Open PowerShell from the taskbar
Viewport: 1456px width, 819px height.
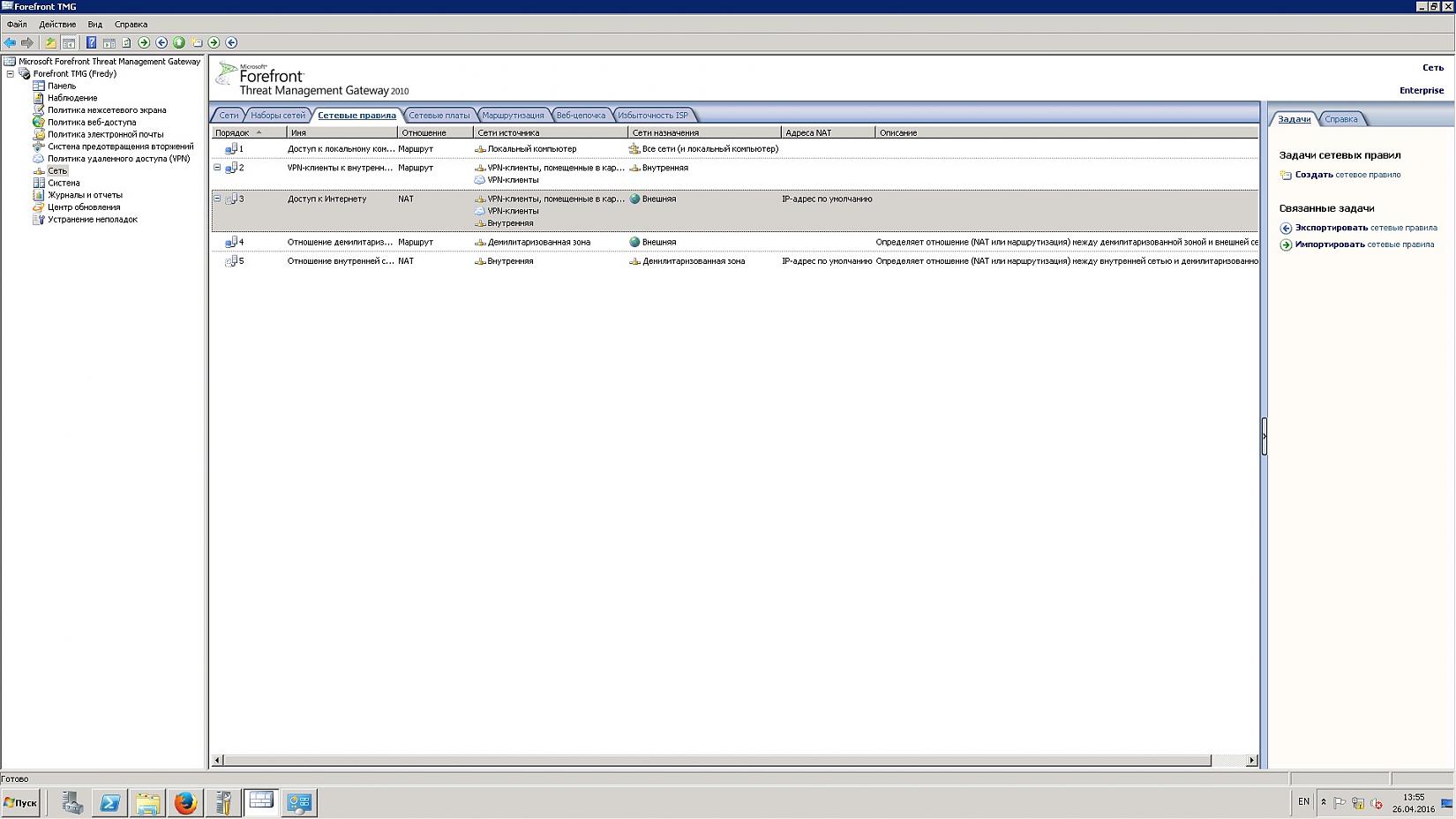tap(110, 802)
